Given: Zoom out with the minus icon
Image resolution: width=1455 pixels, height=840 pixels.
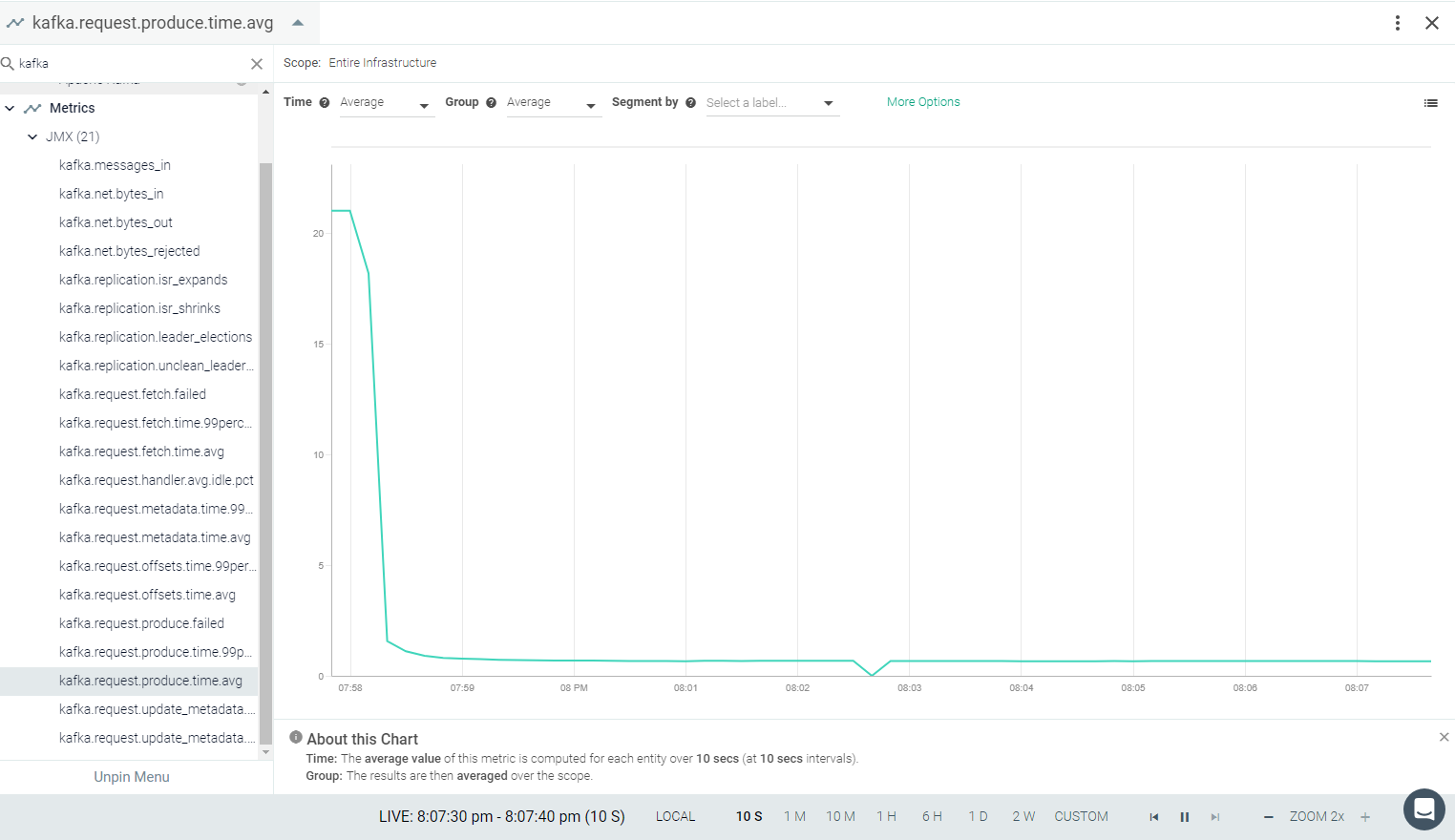Looking at the screenshot, I should tap(1268, 817).
